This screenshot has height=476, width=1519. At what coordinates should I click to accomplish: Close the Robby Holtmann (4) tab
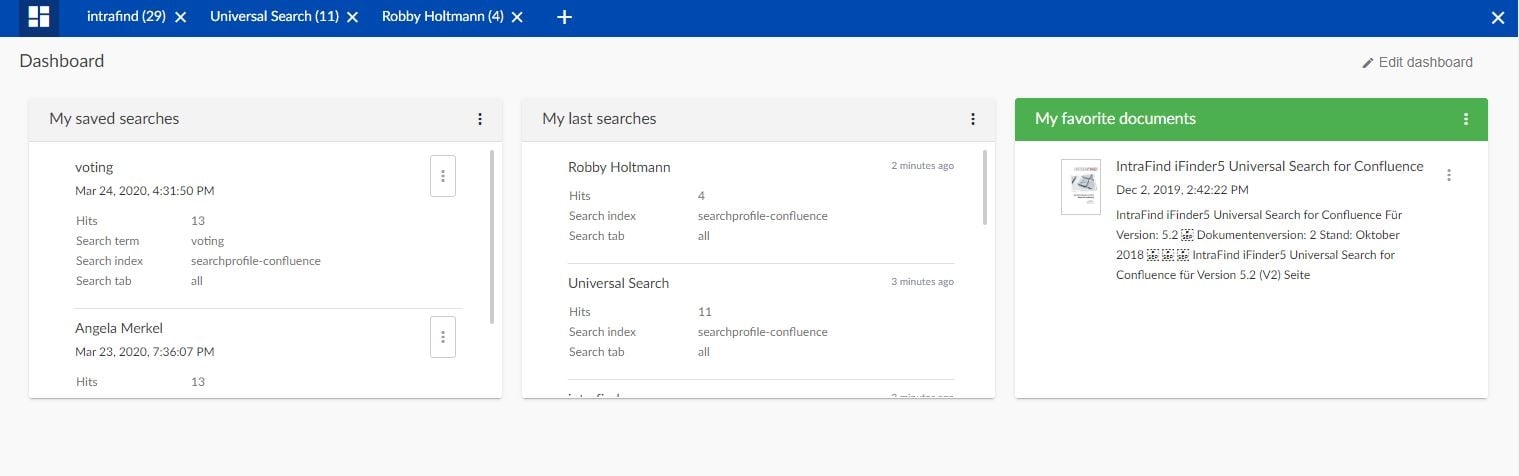point(517,17)
